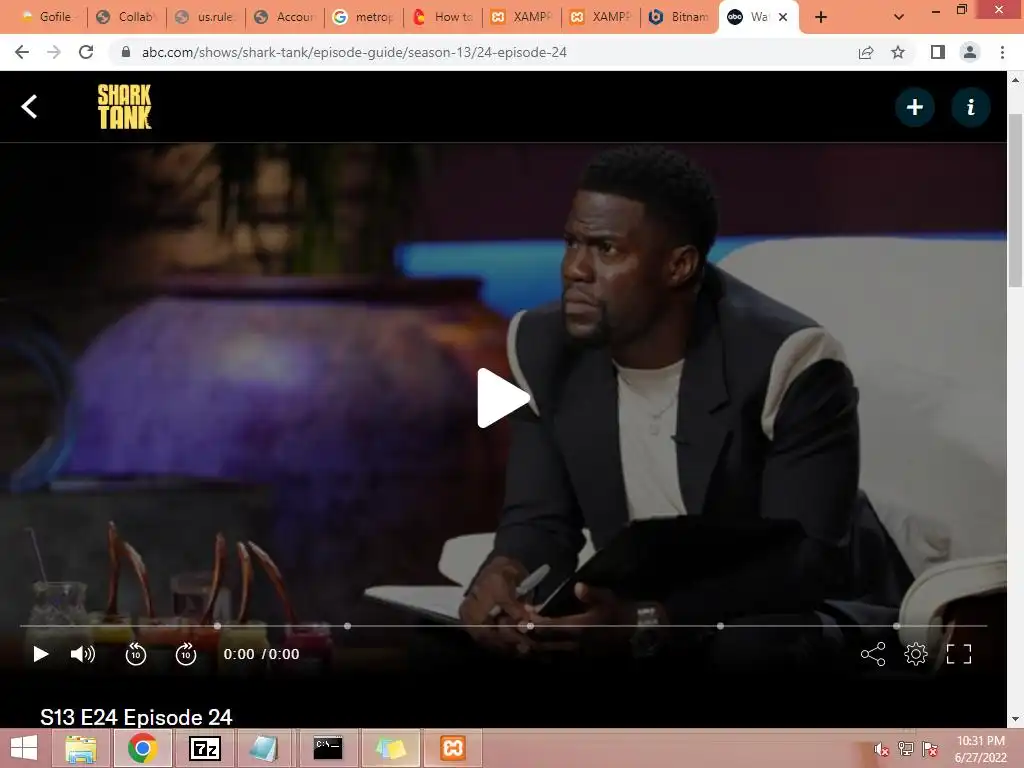Switch to the How to tab
Screen dimensions: 1024x768
coord(443,17)
